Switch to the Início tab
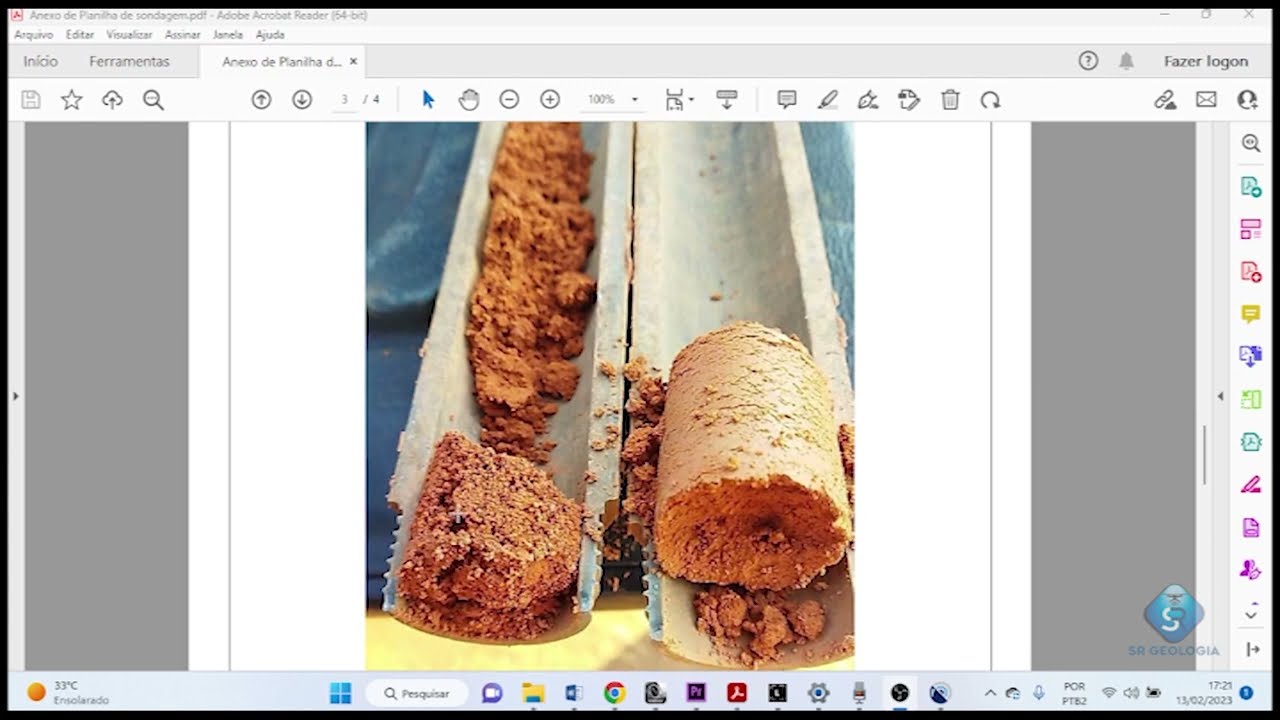The width and height of the screenshot is (1280, 720). [41, 61]
